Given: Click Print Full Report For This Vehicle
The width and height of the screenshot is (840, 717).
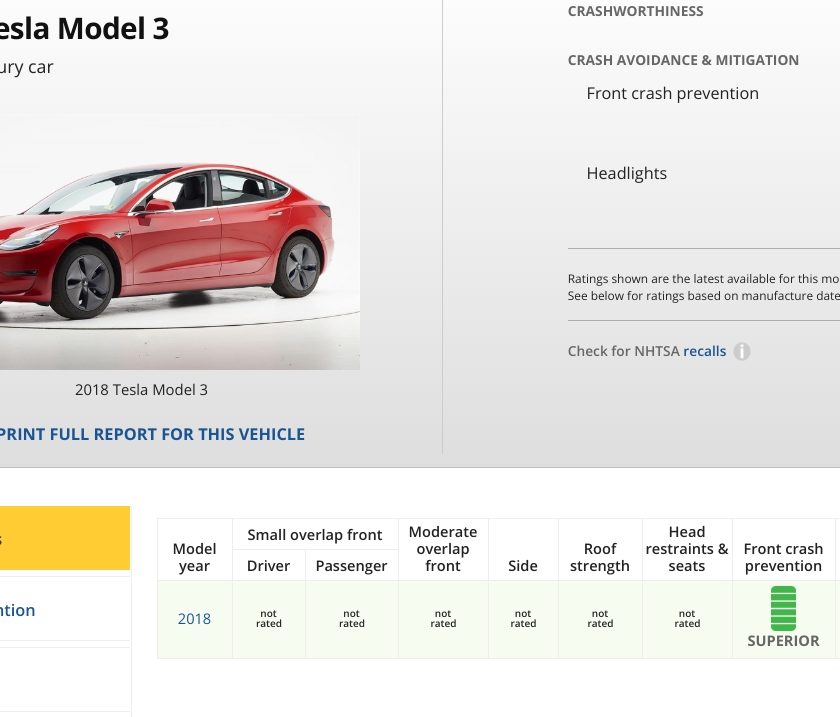Looking at the screenshot, I should pyautogui.click(x=152, y=434).
